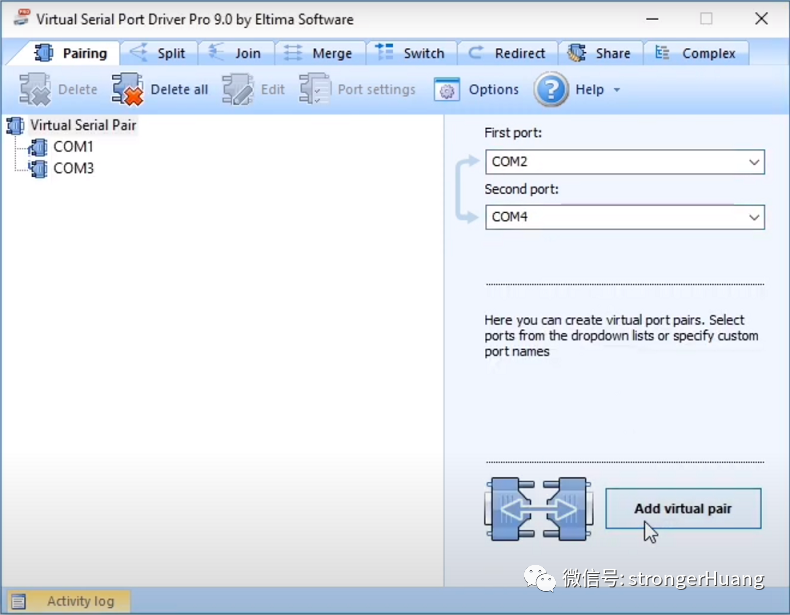Click the Add virtual pair button
The height and width of the screenshot is (615, 790).
[x=683, y=509]
